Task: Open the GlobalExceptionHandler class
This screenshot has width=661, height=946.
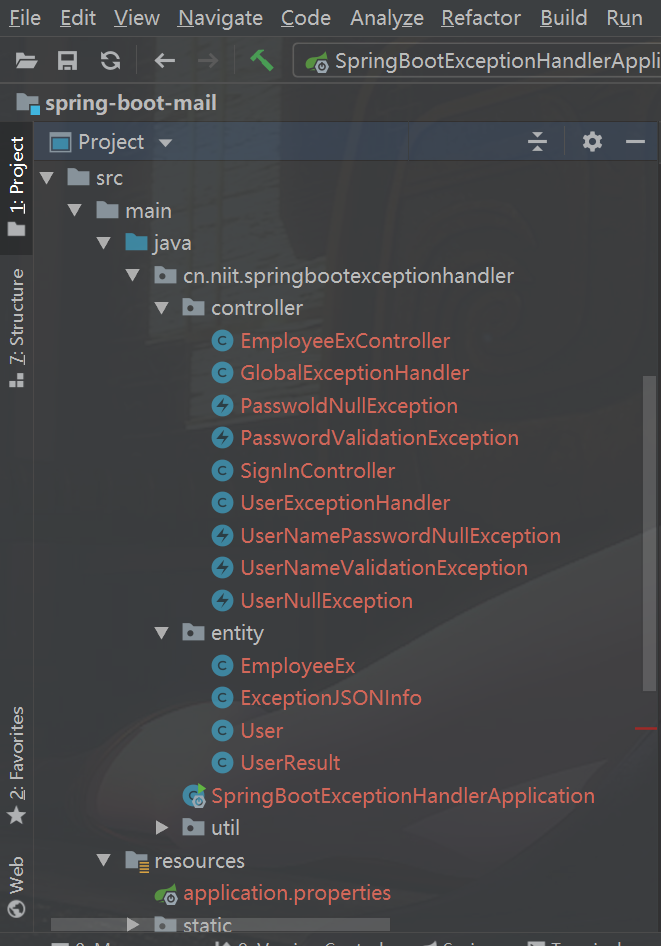Action: 354,373
